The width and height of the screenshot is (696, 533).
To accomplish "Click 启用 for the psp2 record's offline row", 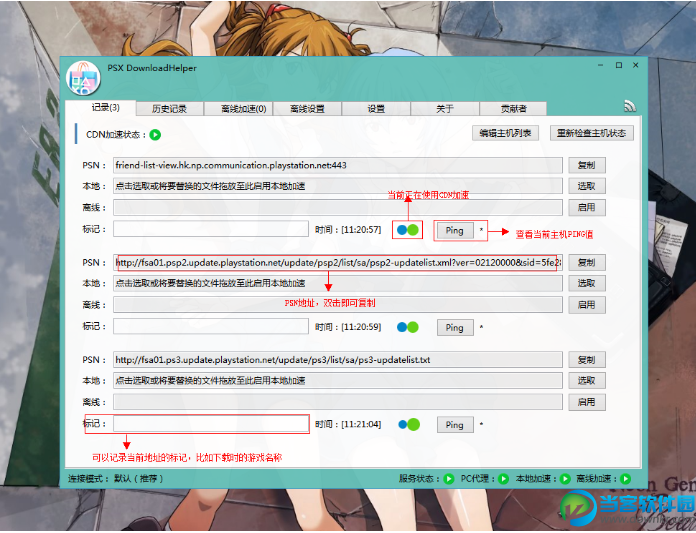I will coord(587,305).
